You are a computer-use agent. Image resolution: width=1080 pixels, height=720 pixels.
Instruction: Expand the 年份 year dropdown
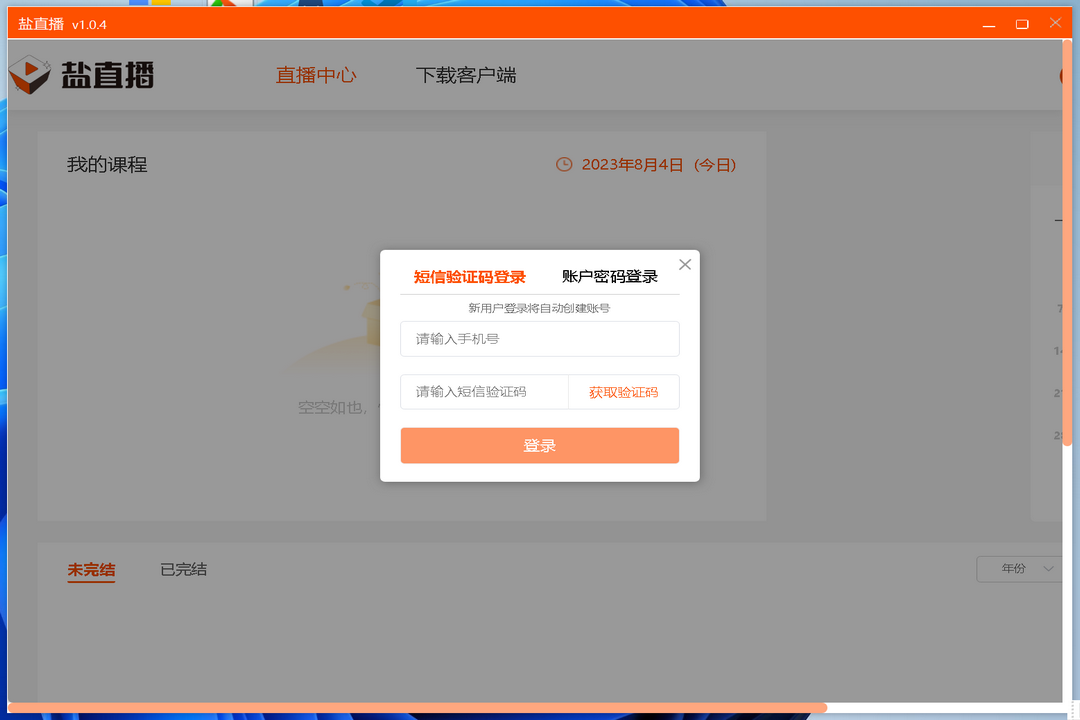pos(1019,569)
